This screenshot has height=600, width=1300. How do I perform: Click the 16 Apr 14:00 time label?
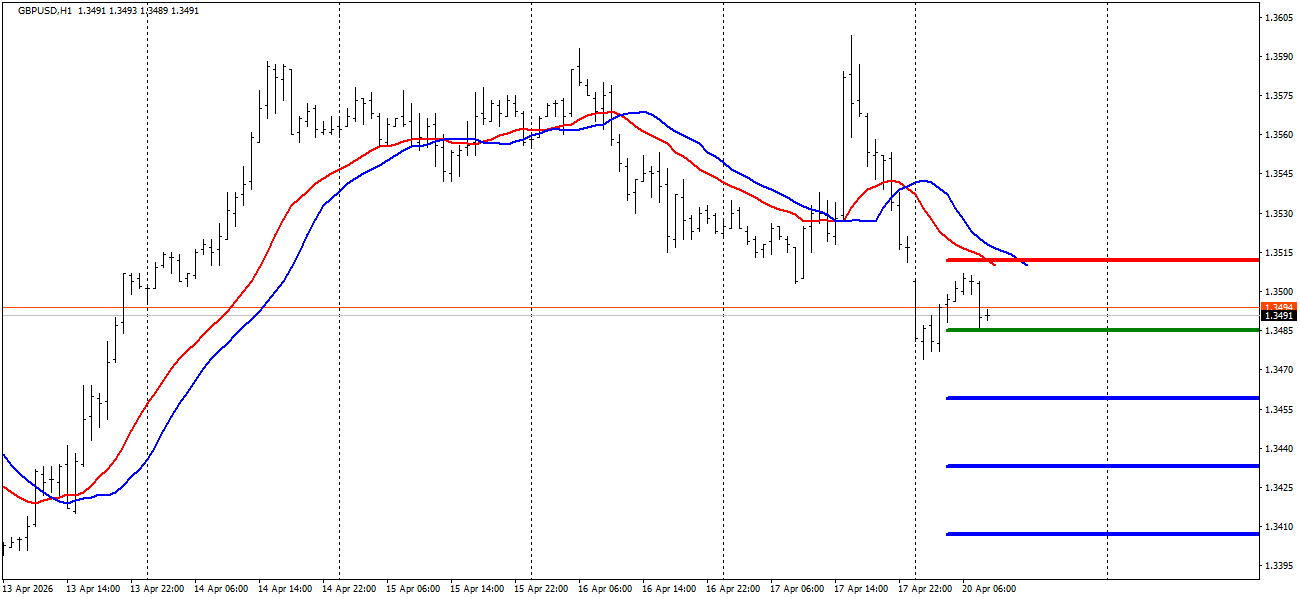[x=669, y=589]
